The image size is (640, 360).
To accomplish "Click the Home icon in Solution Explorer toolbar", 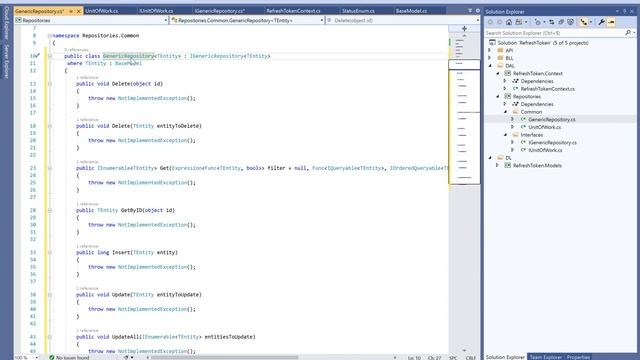I will [x=509, y=22].
